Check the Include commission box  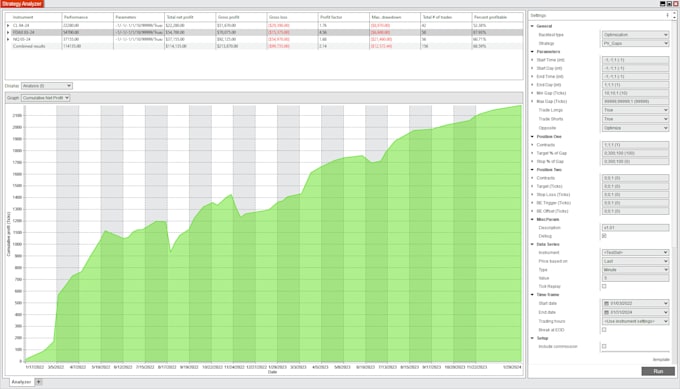pyautogui.click(x=604, y=347)
